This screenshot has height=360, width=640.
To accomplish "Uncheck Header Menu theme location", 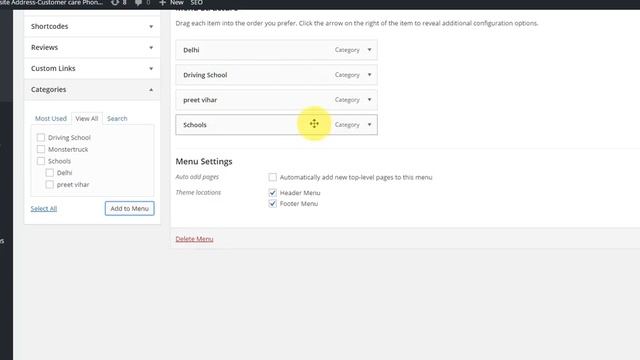I will pos(273,193).
